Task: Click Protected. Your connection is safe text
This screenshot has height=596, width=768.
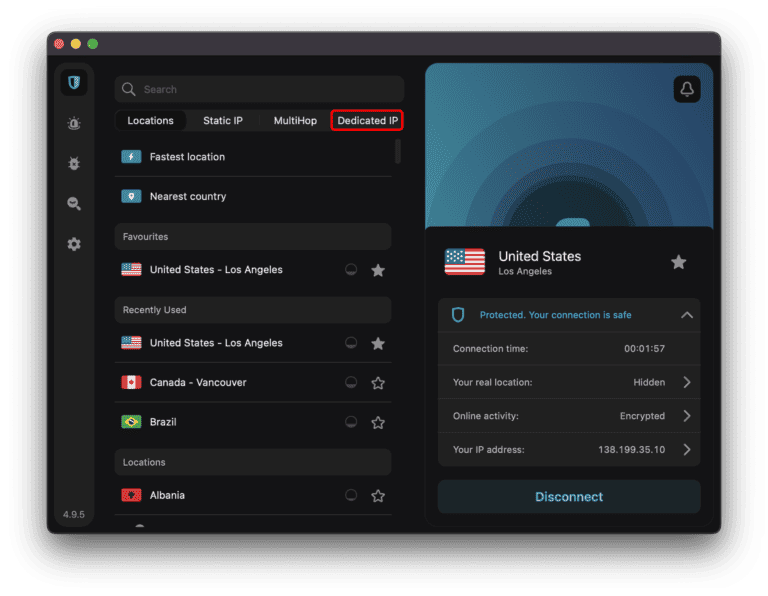Action: point(555,315)
